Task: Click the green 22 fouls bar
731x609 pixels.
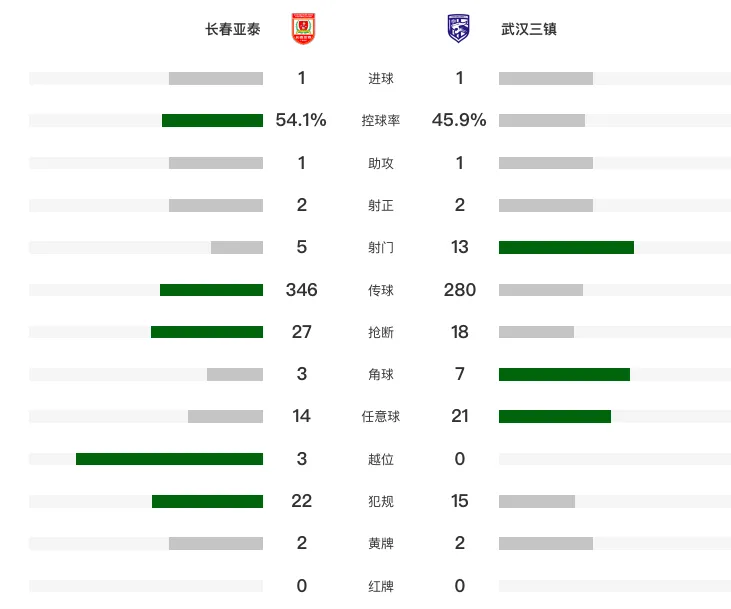Action: coord(207,501)
